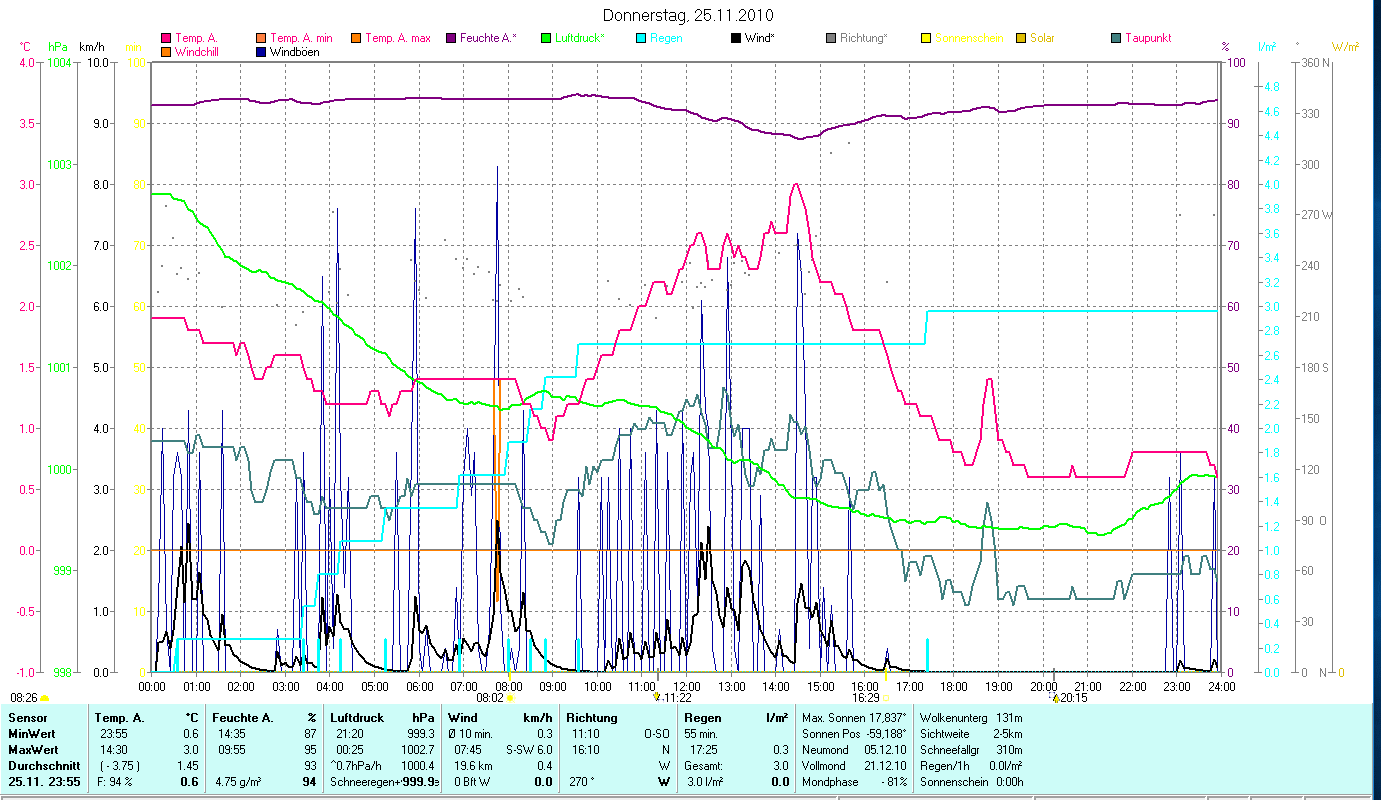Screen dimensions: 1381x800
Task: Click the Wind column header in table
Action: click(x=463, y=718)
